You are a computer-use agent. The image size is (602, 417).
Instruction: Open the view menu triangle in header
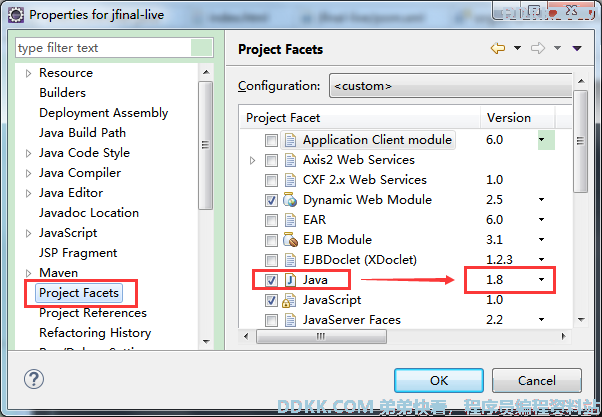click(577, 48)
